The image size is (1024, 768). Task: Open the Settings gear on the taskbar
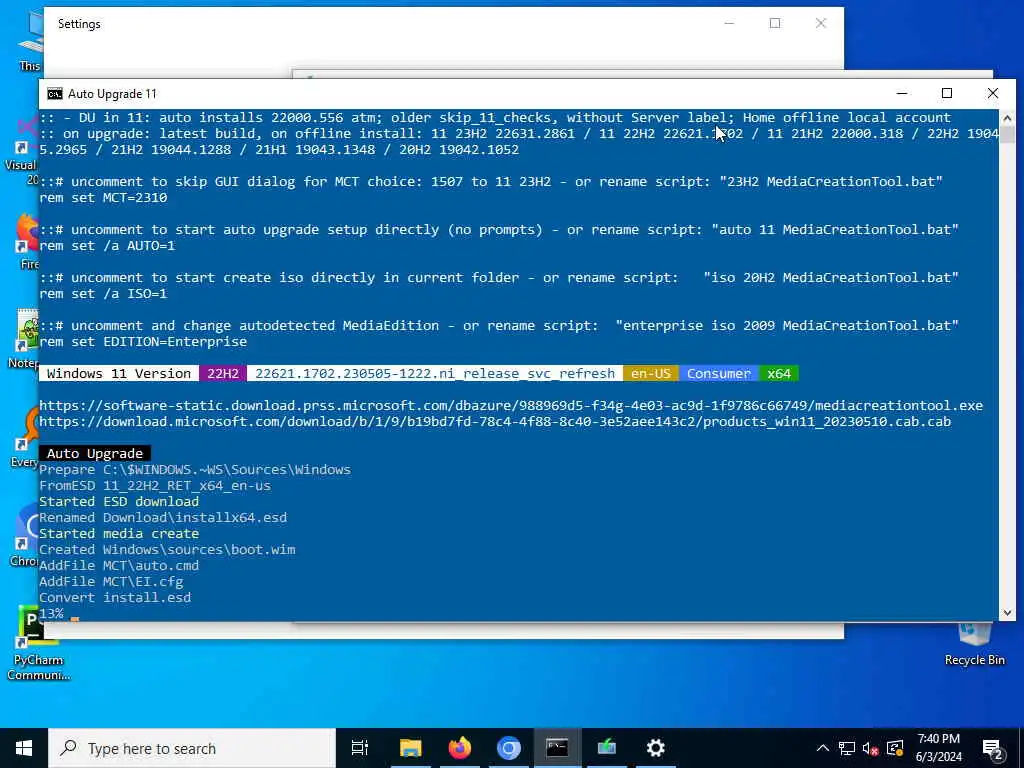[x=655, y=748]
